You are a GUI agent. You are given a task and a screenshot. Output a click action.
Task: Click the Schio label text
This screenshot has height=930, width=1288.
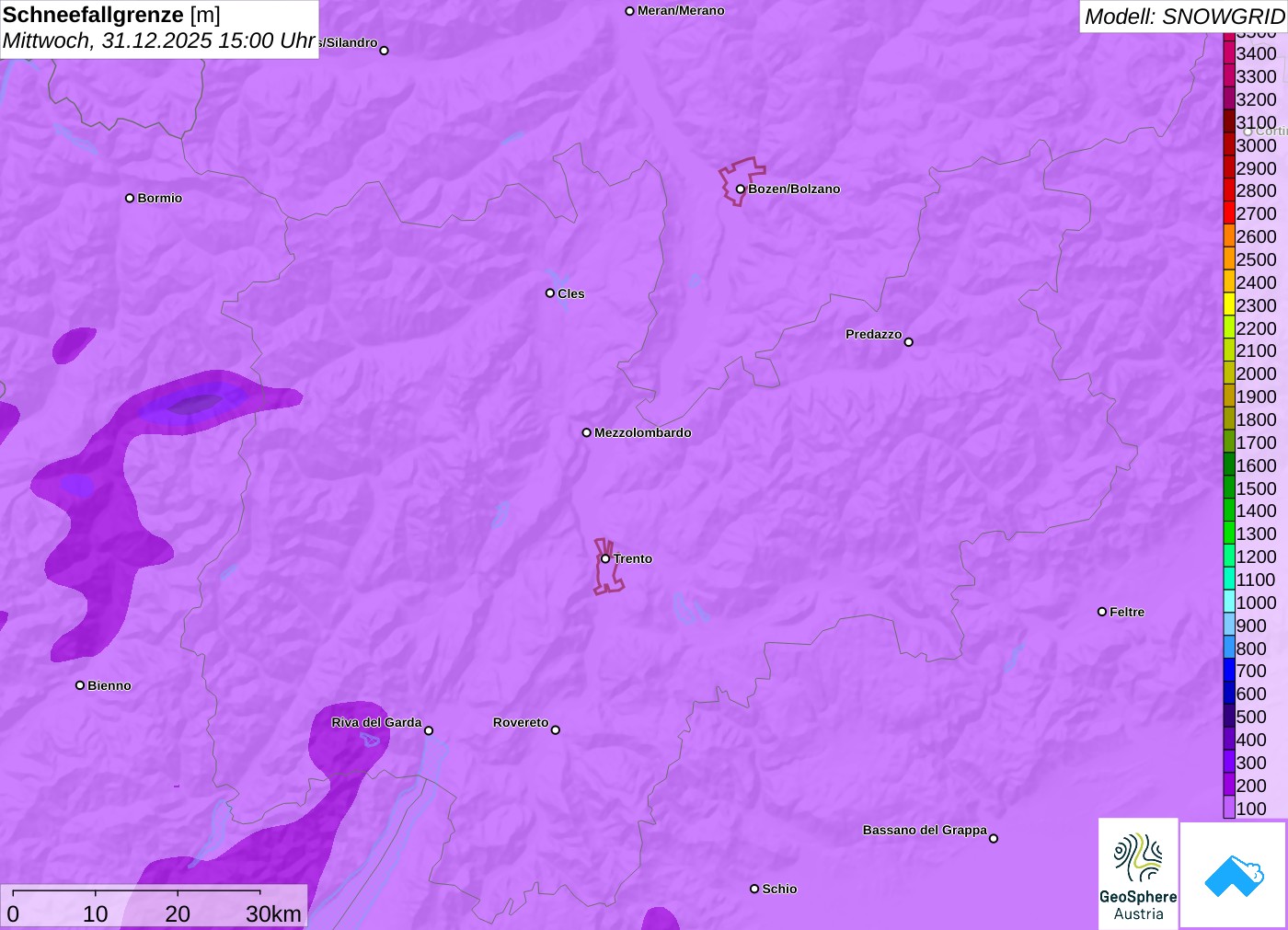[x=779, y=889]
